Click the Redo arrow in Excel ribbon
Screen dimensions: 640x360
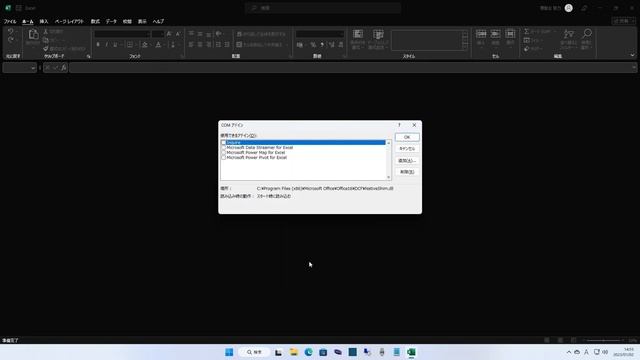pos(11,40)
